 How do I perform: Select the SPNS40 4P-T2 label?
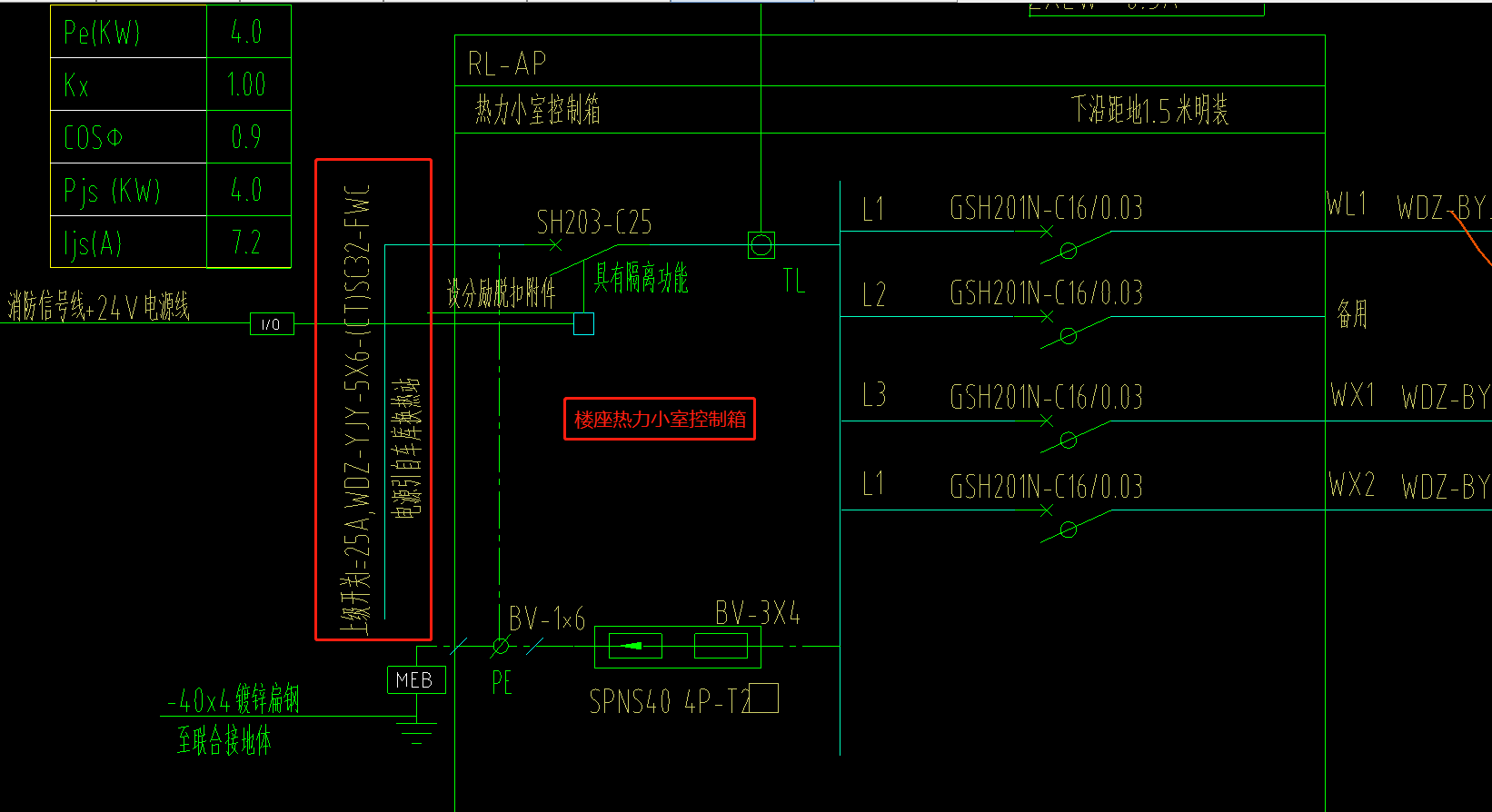click(671, 701)
